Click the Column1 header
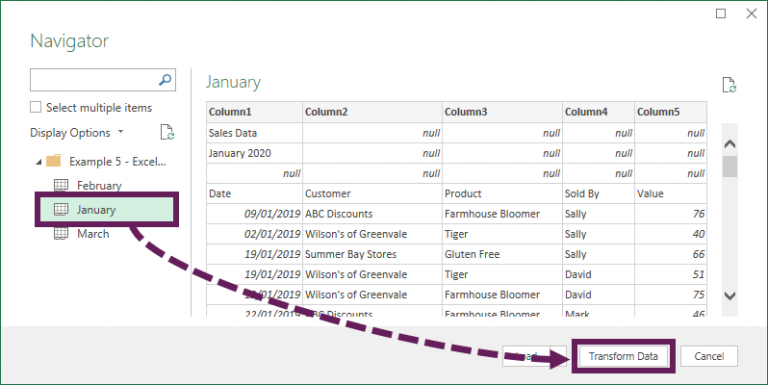Viewport: 768px width, 385px height. click(255, 112)
